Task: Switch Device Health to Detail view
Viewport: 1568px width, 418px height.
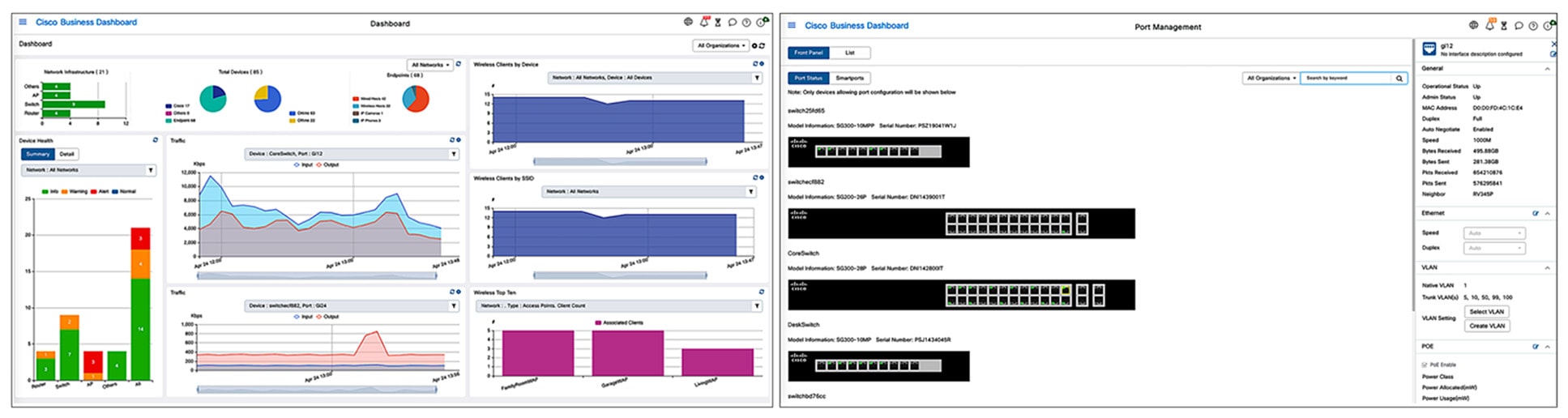Action: click(67, 154)
